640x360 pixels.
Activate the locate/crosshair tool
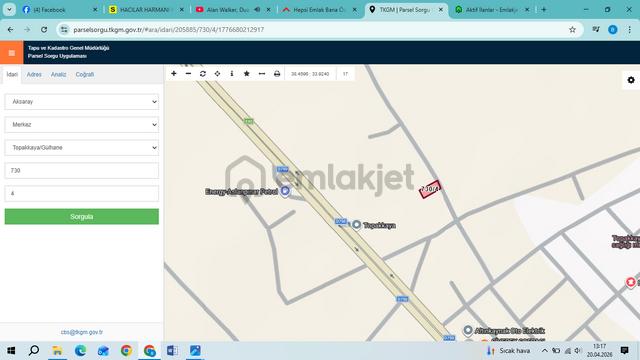[218, 73]
